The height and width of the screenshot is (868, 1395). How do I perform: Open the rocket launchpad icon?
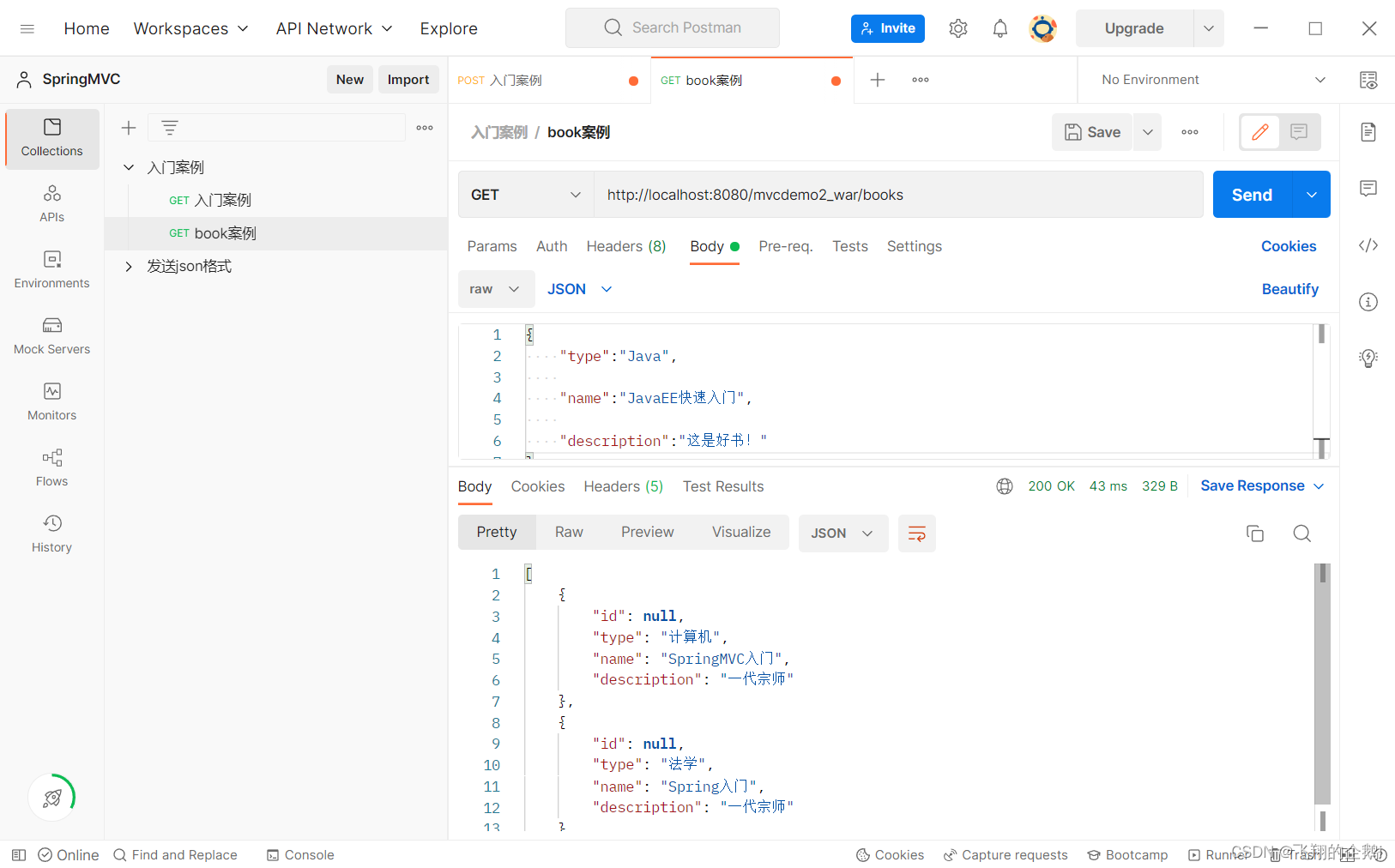[x=52, y=798]
